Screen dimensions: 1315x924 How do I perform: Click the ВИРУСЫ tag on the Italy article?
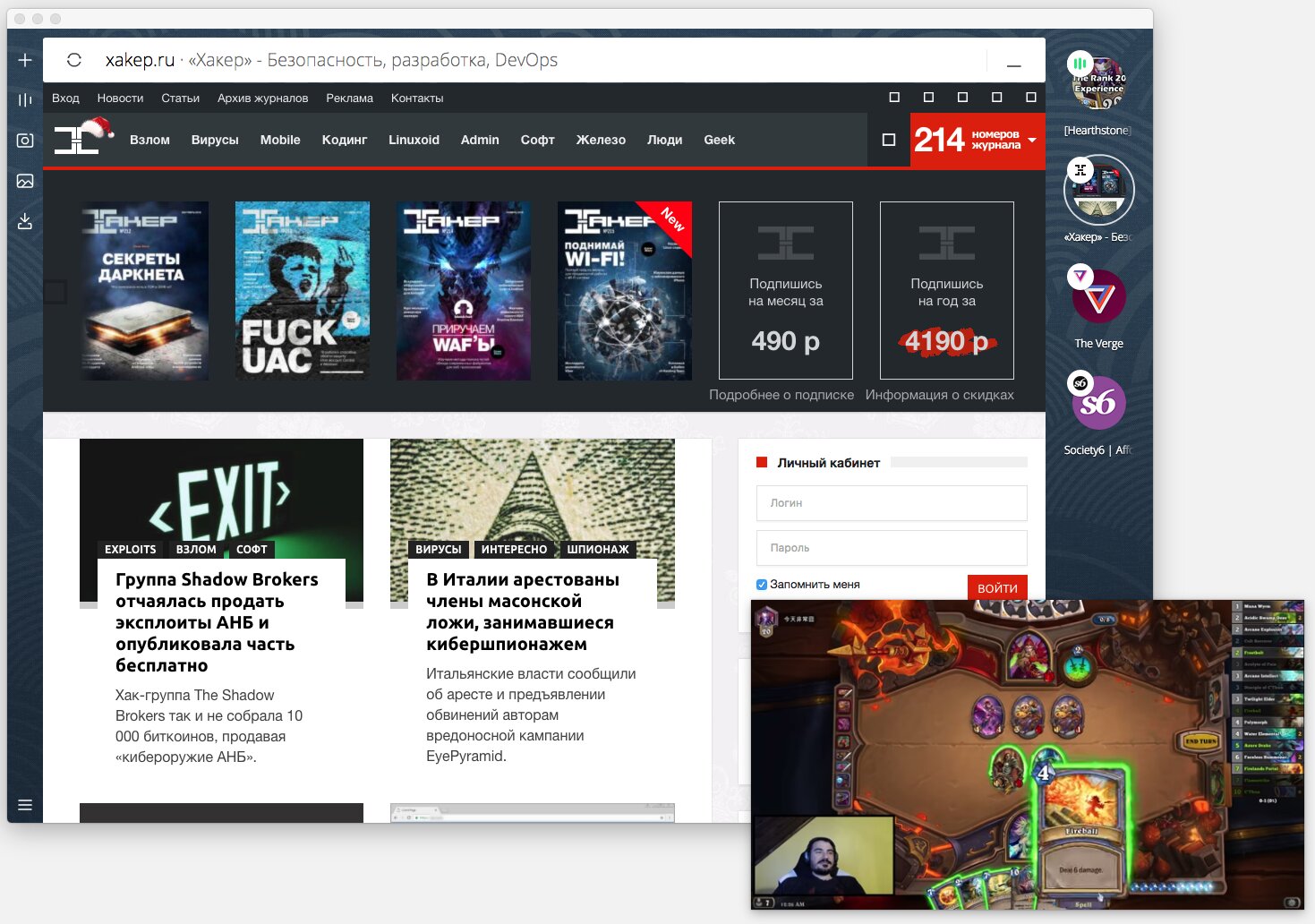pyautogui.click(x=439, y=550)
